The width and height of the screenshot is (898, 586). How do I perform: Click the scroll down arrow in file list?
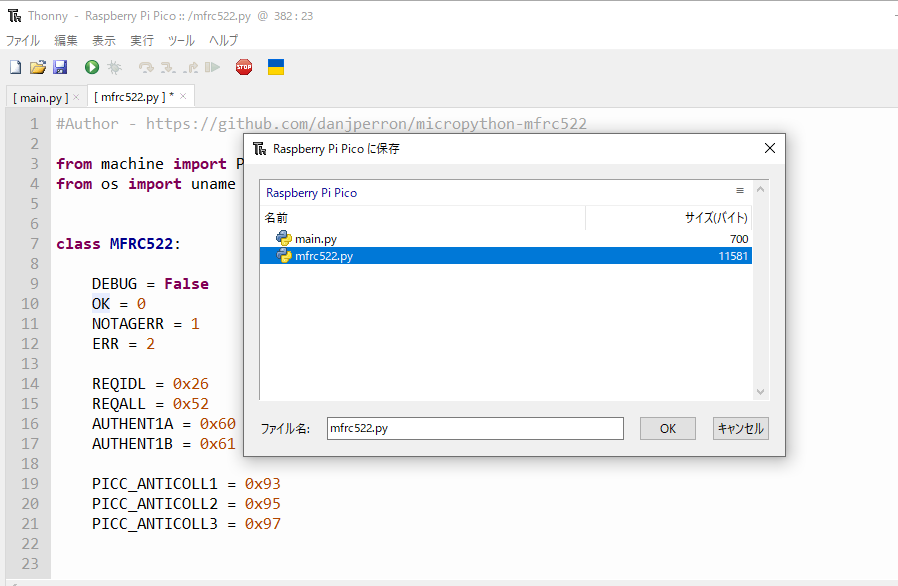coord(761,392)
